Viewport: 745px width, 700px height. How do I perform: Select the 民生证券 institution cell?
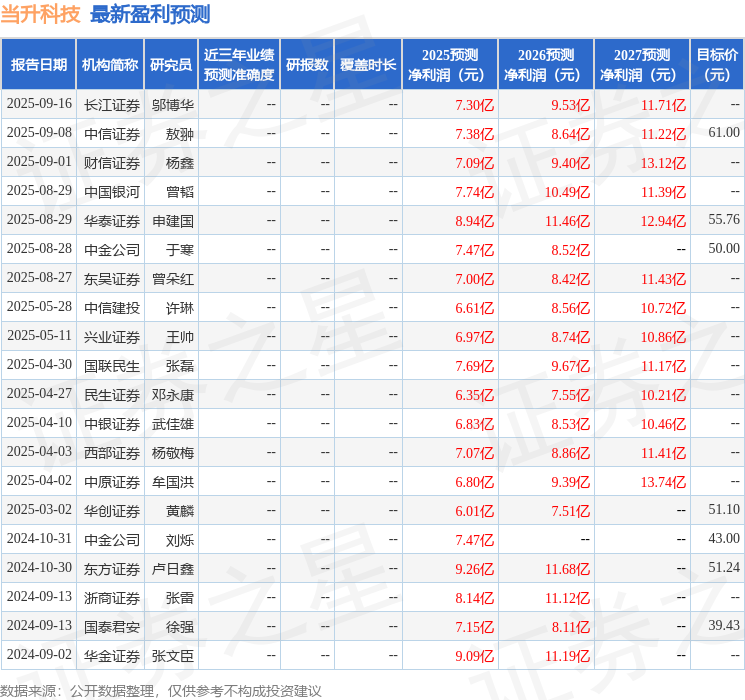click(x=112, y=395)
